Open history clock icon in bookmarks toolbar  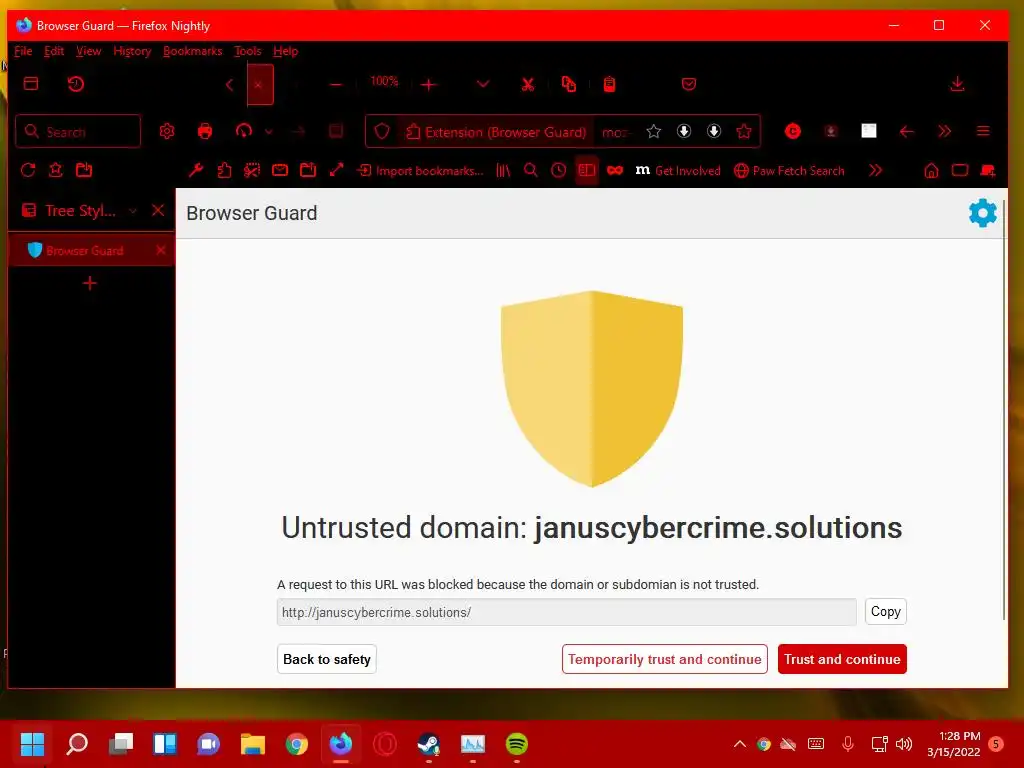pos(558,170)
